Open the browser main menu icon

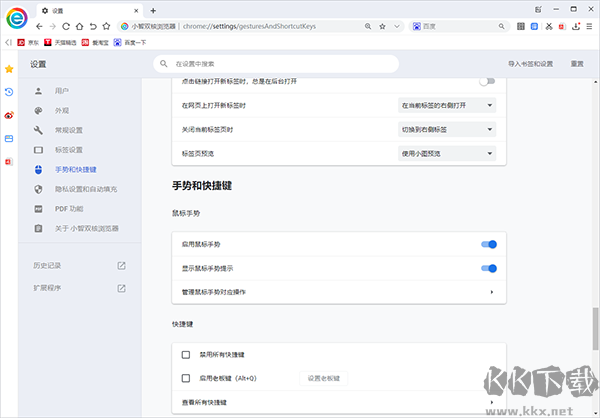click(x=589, y=26)
